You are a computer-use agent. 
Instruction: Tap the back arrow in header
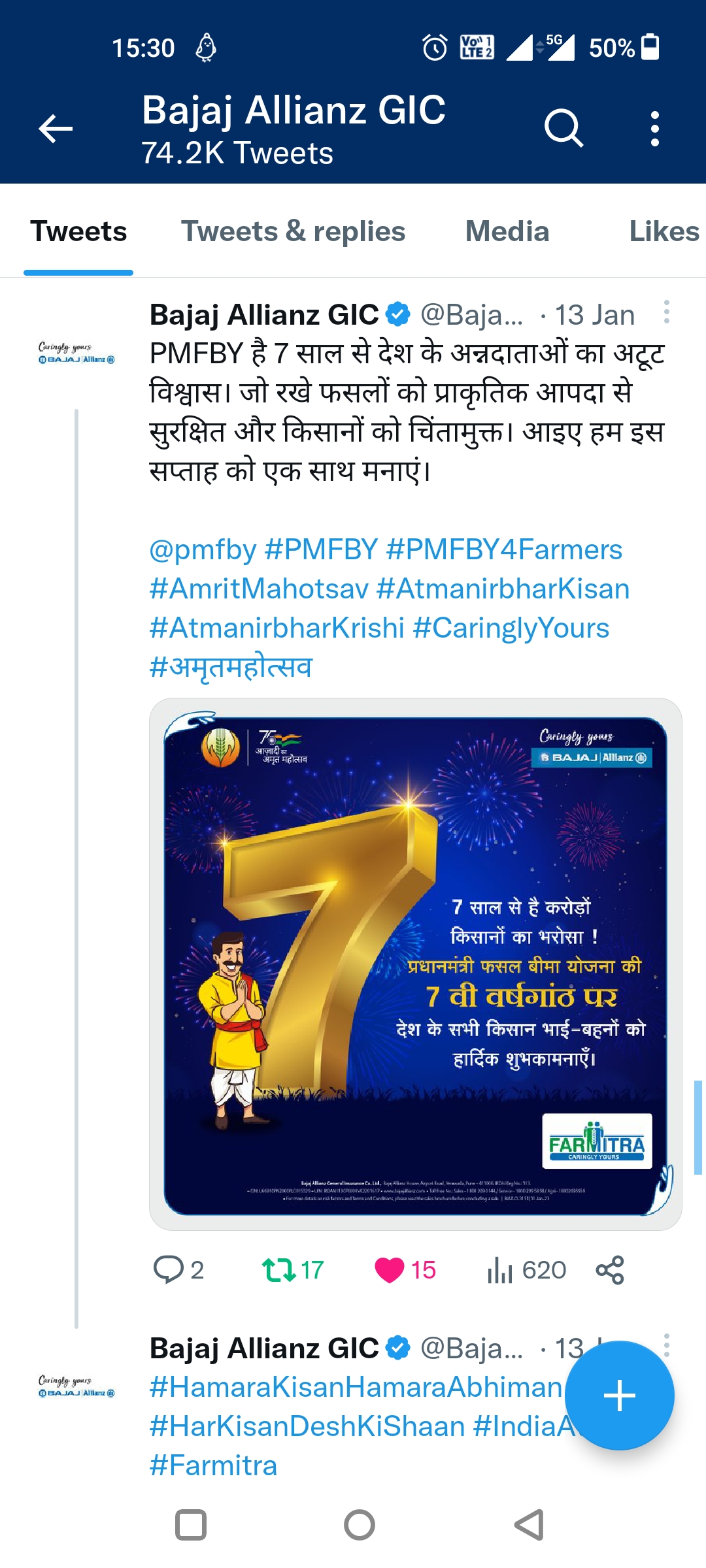pyautogui.click(x=56, y=128)
